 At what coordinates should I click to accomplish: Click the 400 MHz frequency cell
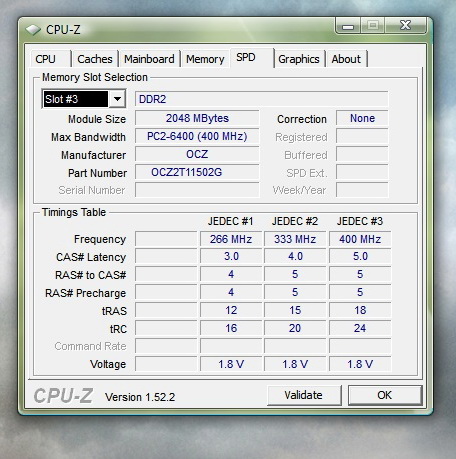[360, 239]
